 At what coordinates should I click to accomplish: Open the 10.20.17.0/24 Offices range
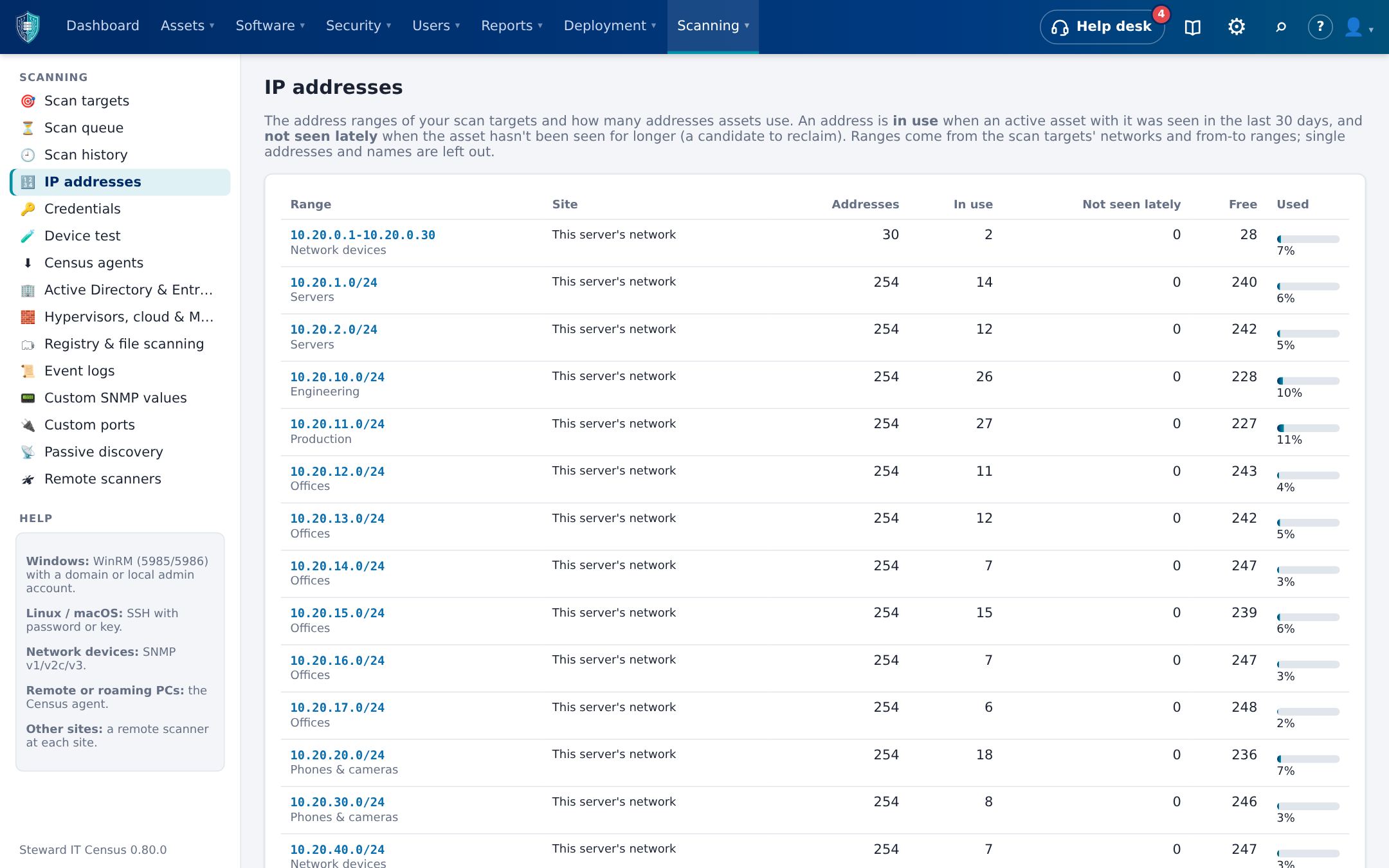[338, 708]
